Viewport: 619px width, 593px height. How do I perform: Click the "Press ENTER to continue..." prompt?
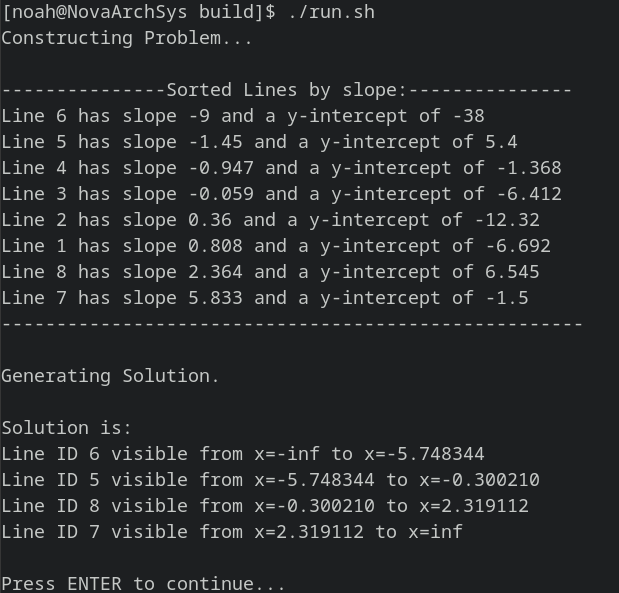pyautogui.click(x=143, y=584)
